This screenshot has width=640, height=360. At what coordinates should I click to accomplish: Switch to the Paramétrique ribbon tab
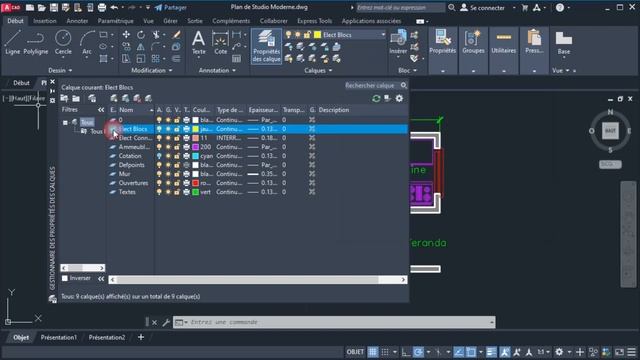[116, 21]
